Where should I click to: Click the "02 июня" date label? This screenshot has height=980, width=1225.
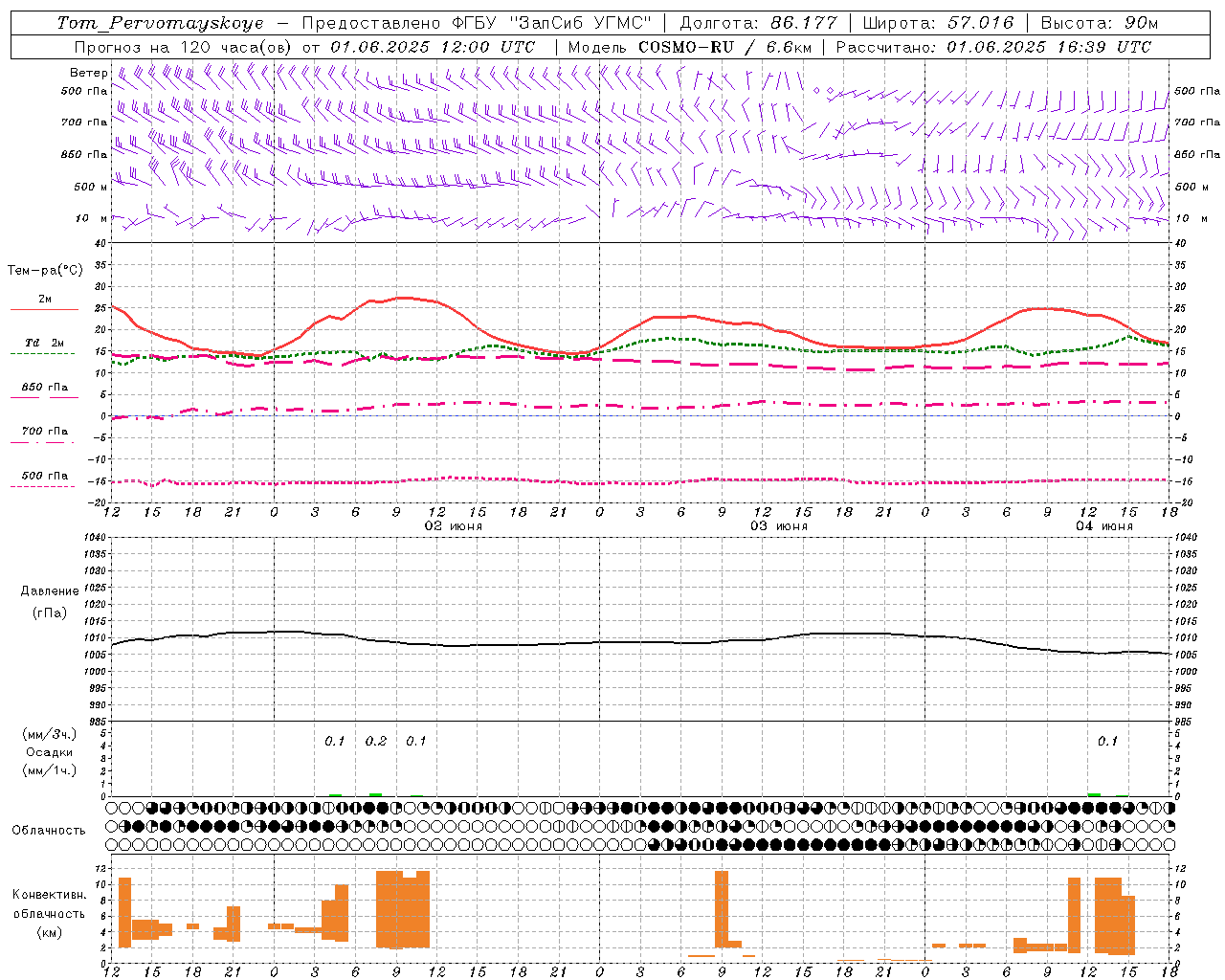pyautogui.click(x=454, y=526)
